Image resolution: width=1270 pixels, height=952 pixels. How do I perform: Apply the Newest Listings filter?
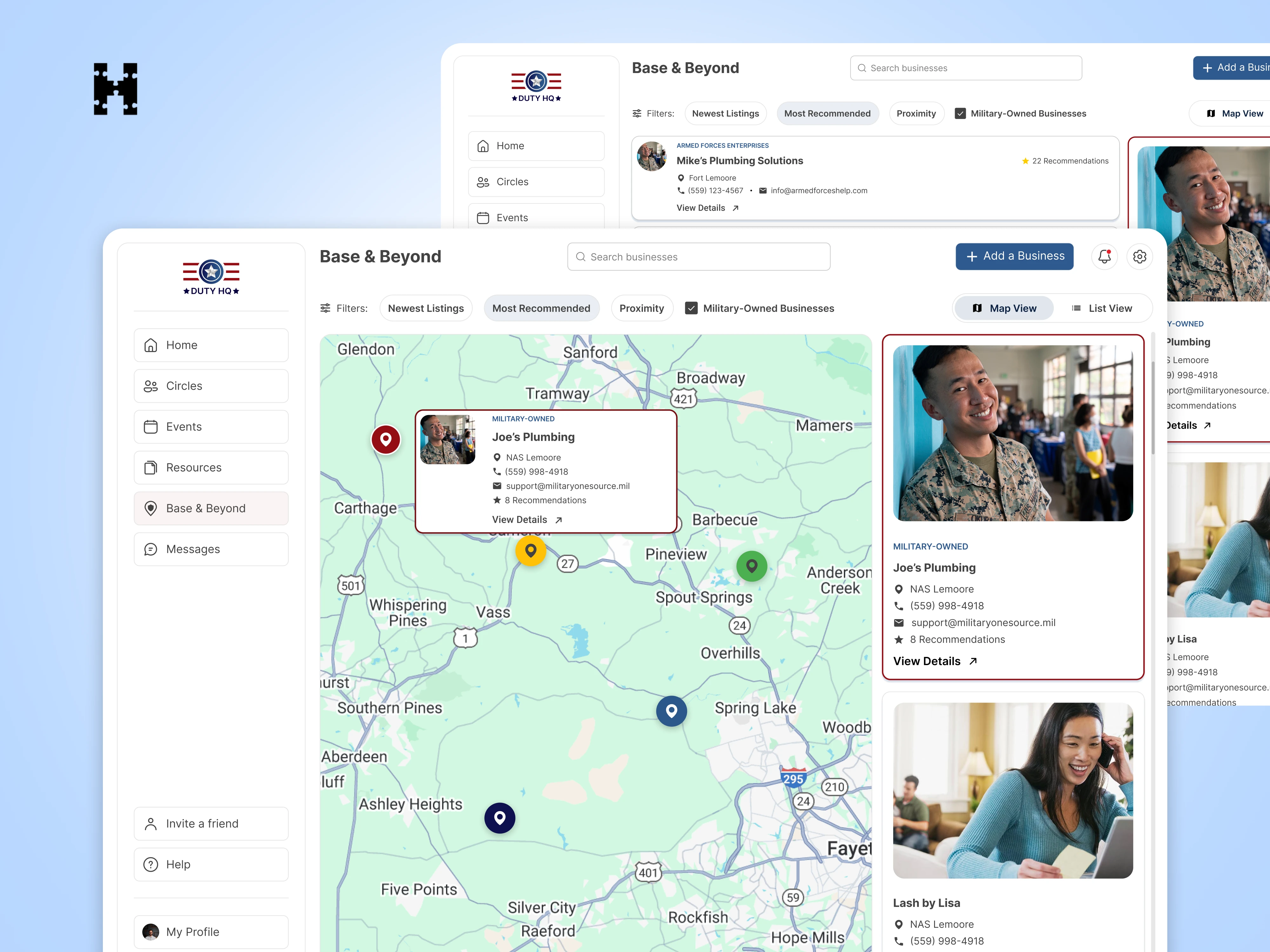click(425, 308)
